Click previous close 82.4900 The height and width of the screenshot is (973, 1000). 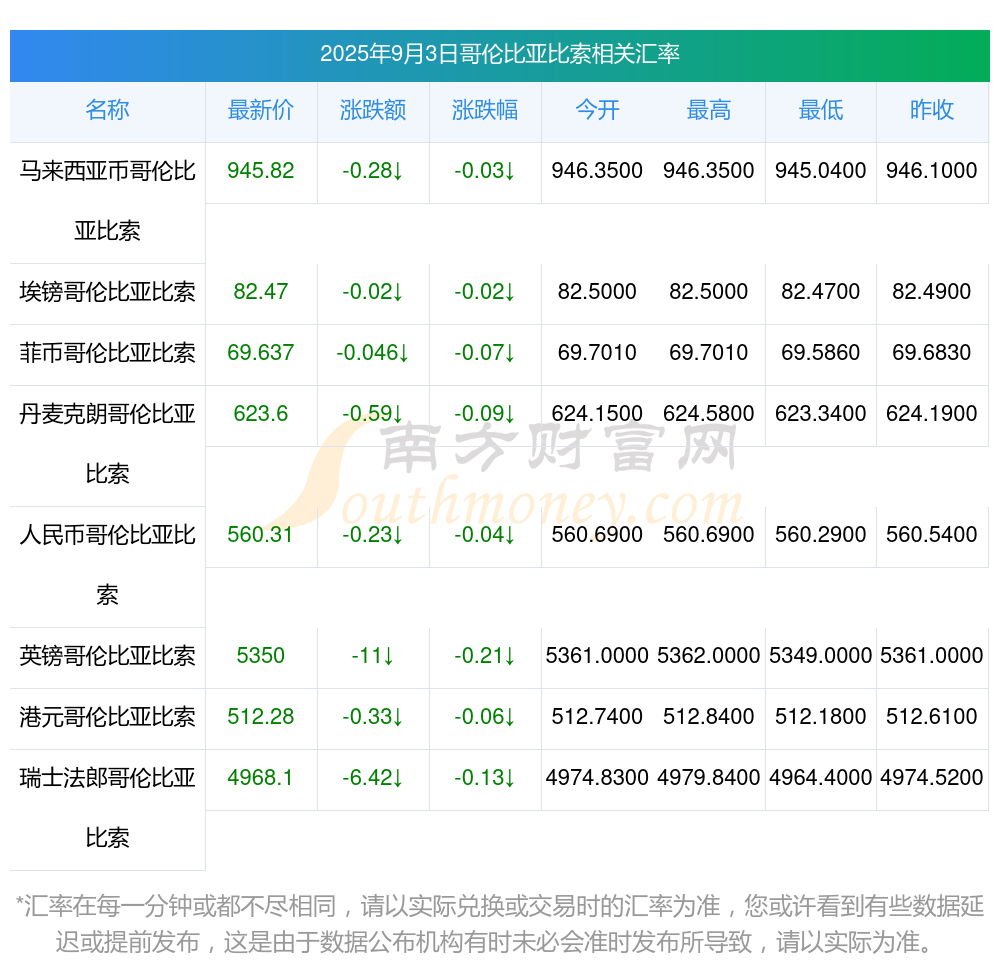point(932,292)
